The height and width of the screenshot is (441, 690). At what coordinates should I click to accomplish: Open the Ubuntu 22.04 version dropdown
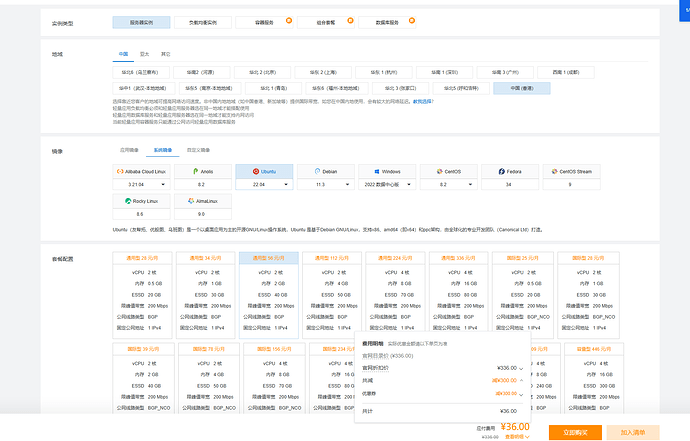264,184
